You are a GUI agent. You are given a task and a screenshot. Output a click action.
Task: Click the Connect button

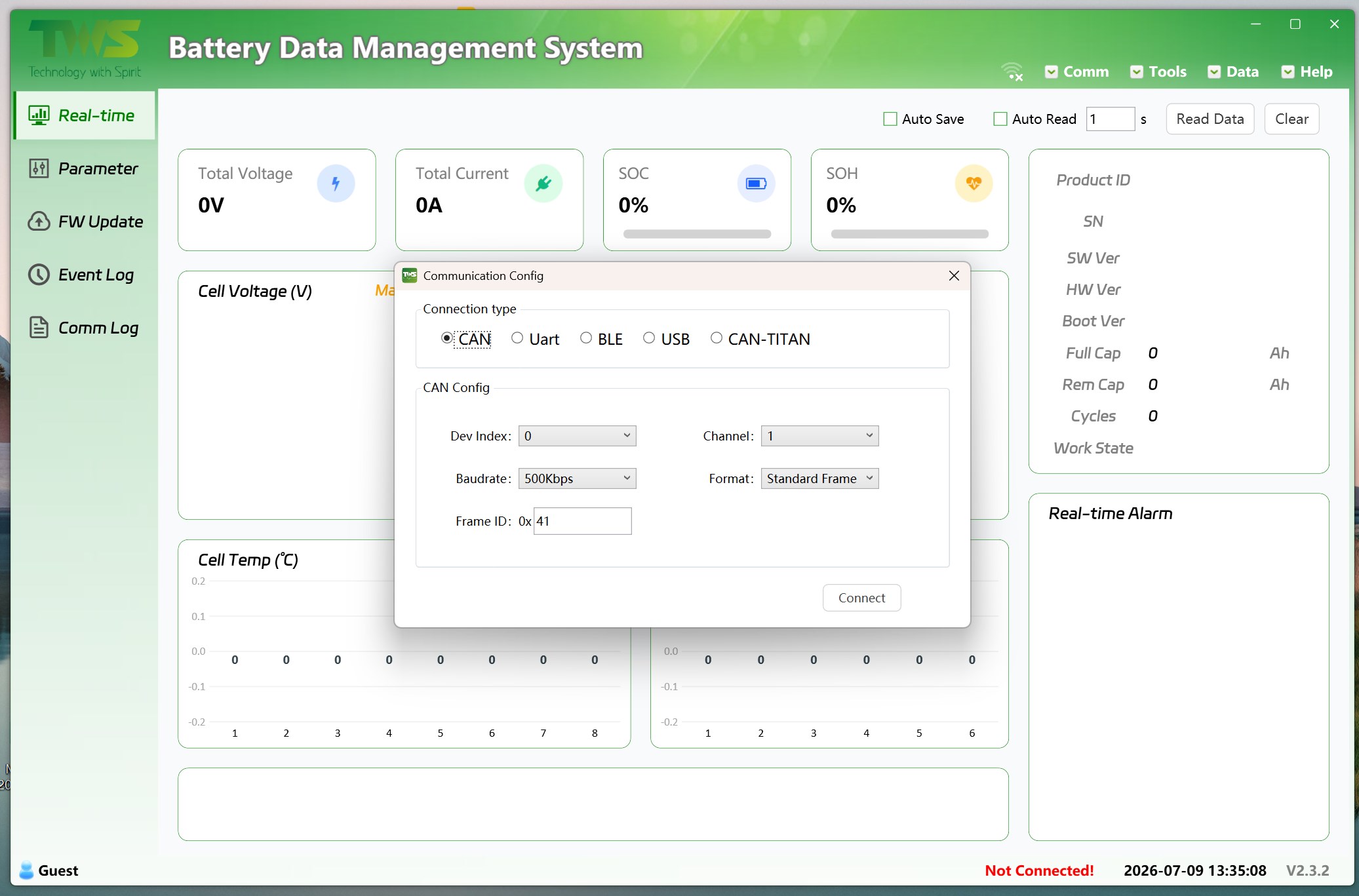click(x=861, y=598)
